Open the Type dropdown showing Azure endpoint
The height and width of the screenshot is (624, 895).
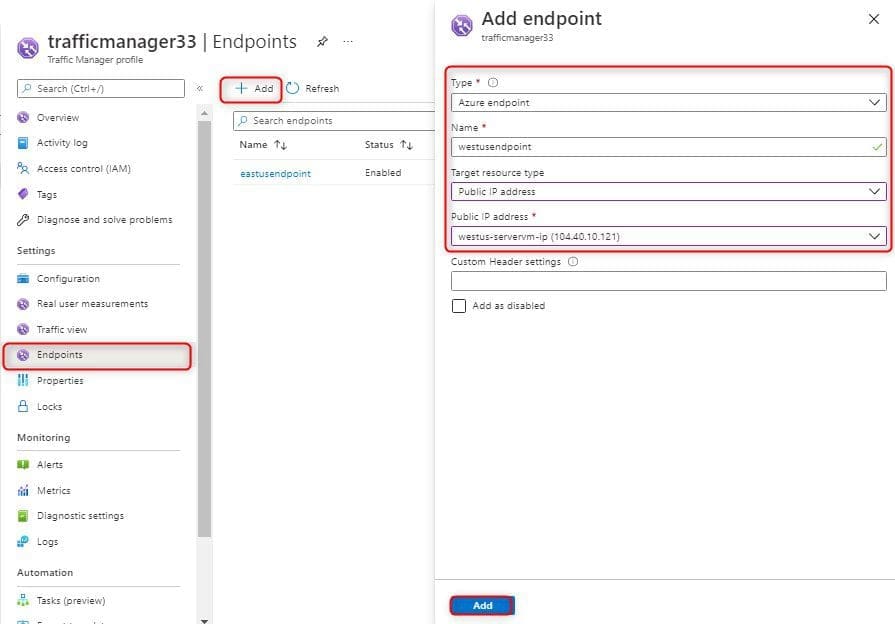pos(668,103)
